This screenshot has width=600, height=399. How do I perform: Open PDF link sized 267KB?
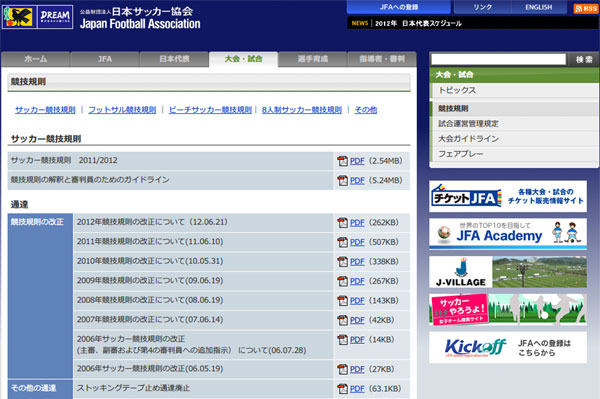(x=357, y=281)
